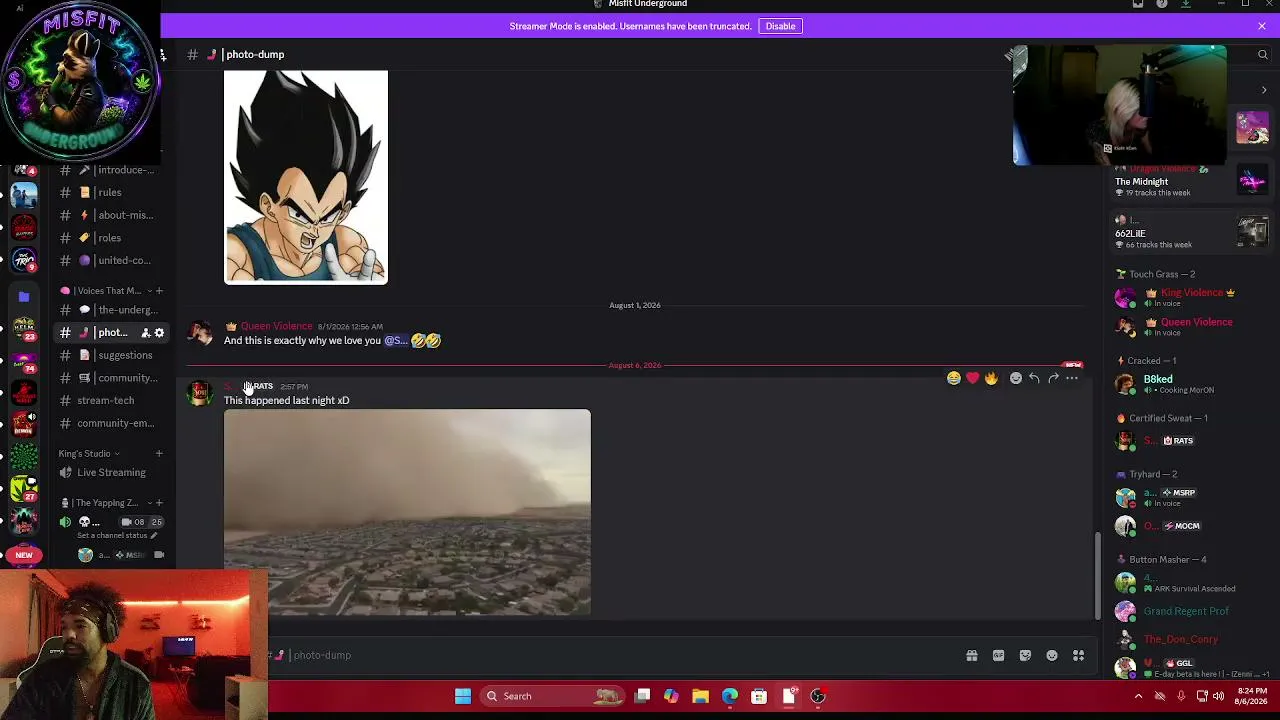Open the Copilot taskbar icon
Image resolution: width=1280 pixels, height=720 pixels.
671,696
